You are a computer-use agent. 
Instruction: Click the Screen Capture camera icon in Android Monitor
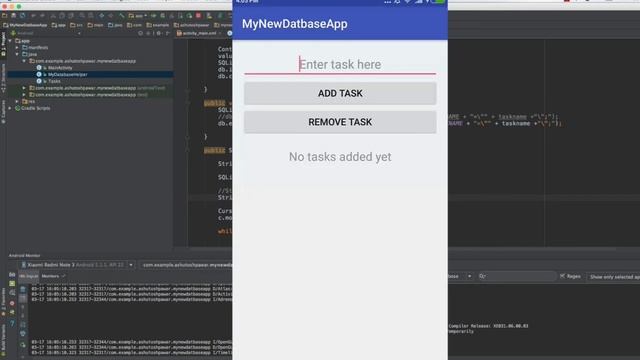(12, 274)
